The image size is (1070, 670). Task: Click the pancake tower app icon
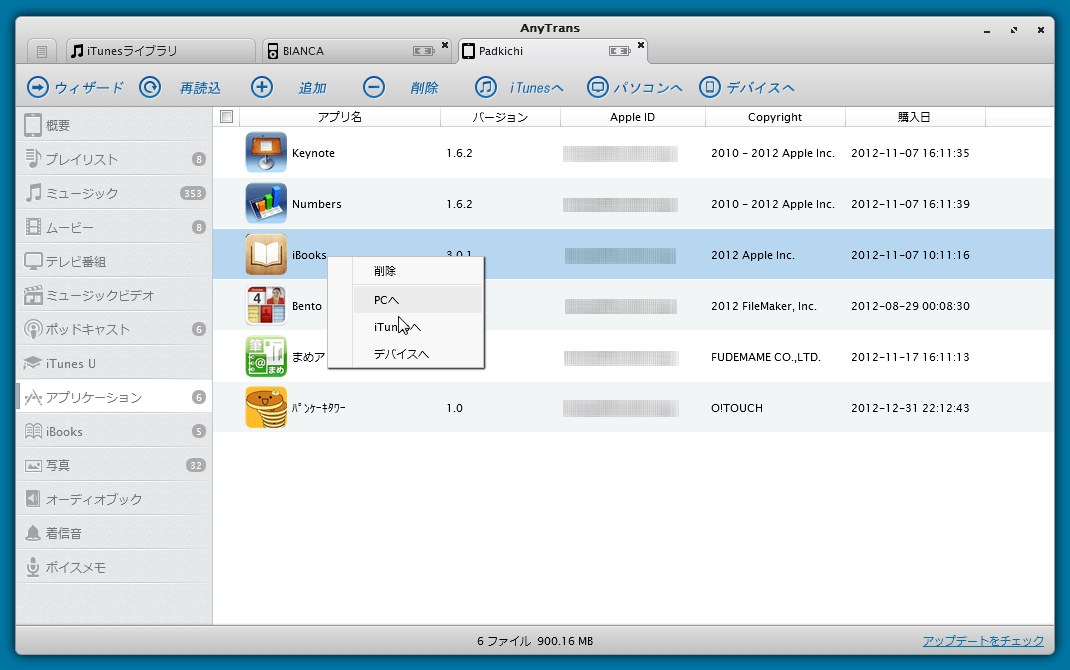(x=266, y=407)
